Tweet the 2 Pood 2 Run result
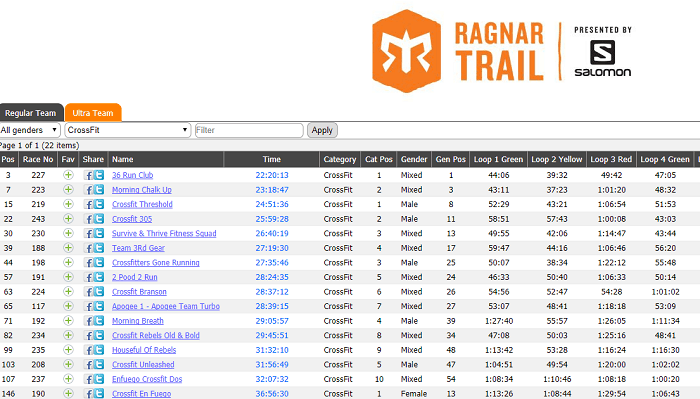The width and height of the screenshot is (700, 399). click(x=99, y=277)
